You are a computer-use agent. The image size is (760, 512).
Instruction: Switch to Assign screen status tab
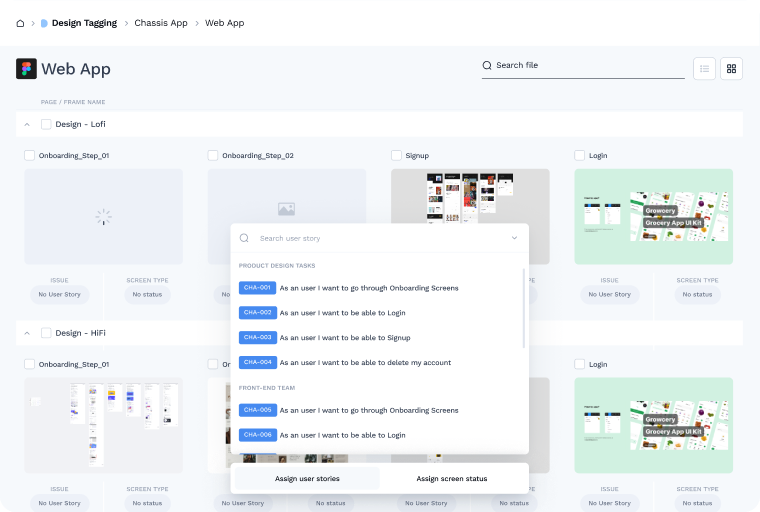point(452,479)
